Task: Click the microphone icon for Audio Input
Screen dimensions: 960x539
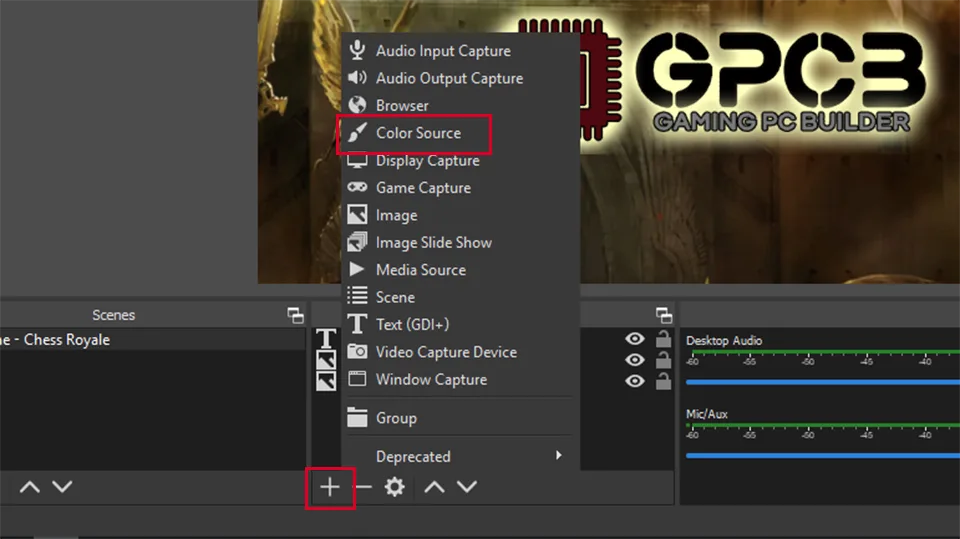Action: click(357, 50)
